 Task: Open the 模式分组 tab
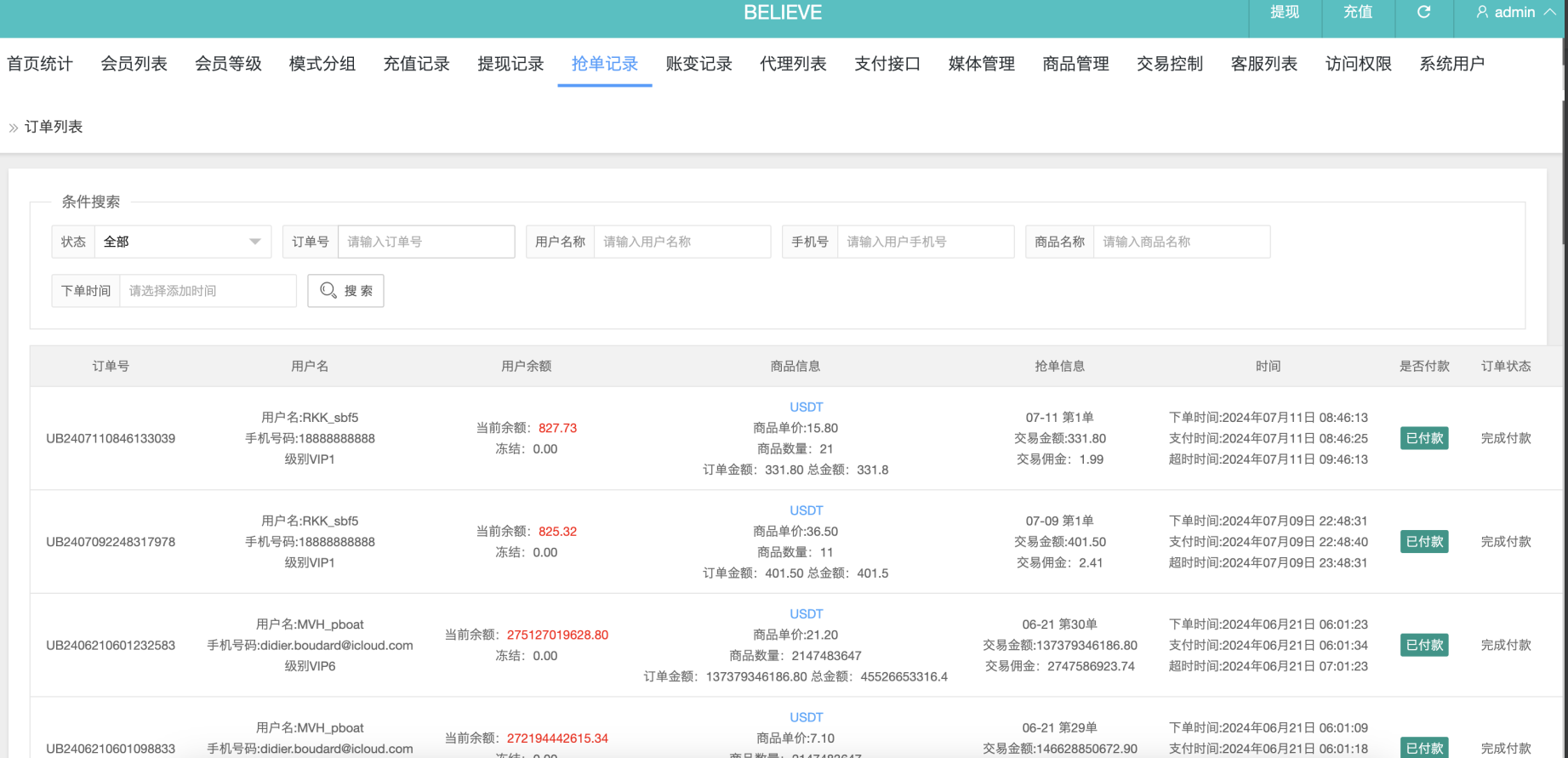(x=322, y=64)
